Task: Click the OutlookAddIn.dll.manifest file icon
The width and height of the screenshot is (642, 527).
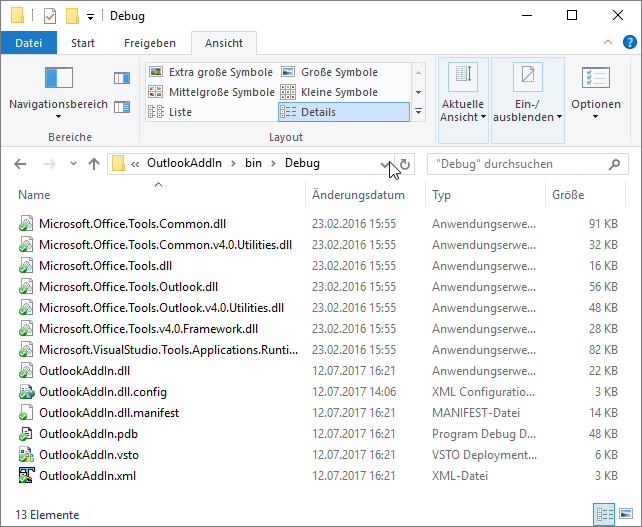Action: (x=26, y=413)
